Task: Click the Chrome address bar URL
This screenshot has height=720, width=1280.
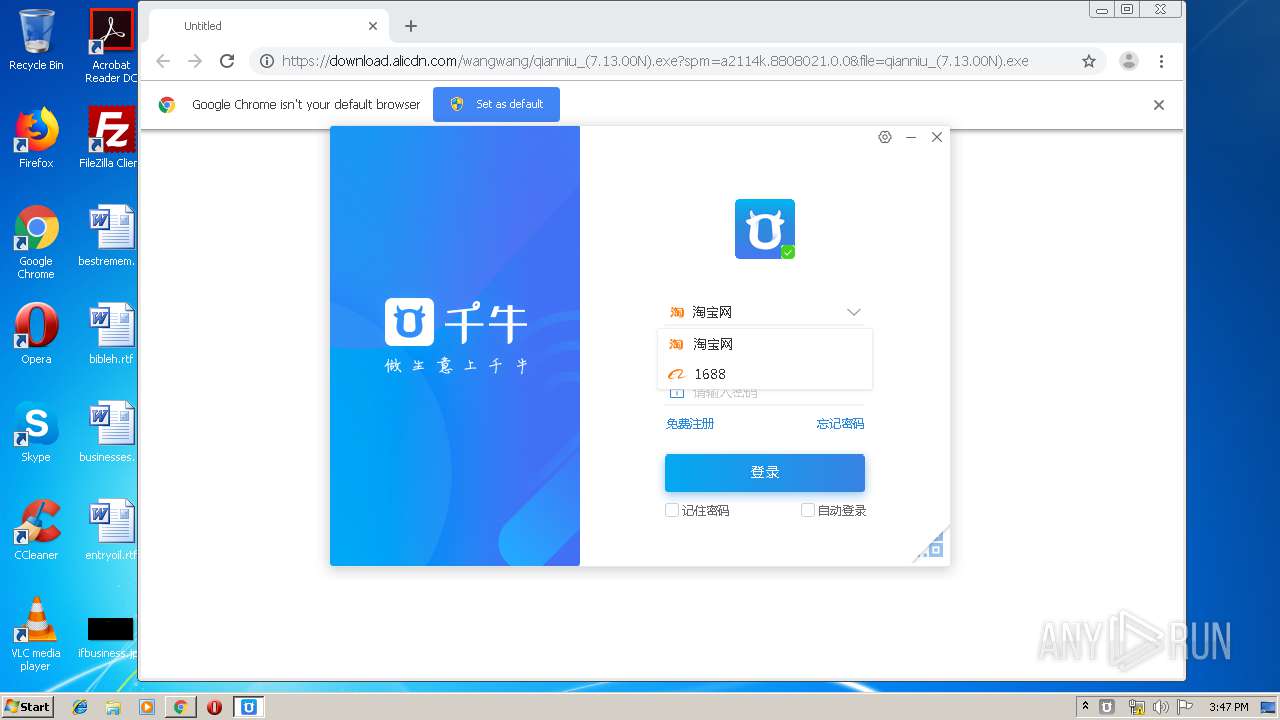Action: pyautogui.click(x=655, y=61)
